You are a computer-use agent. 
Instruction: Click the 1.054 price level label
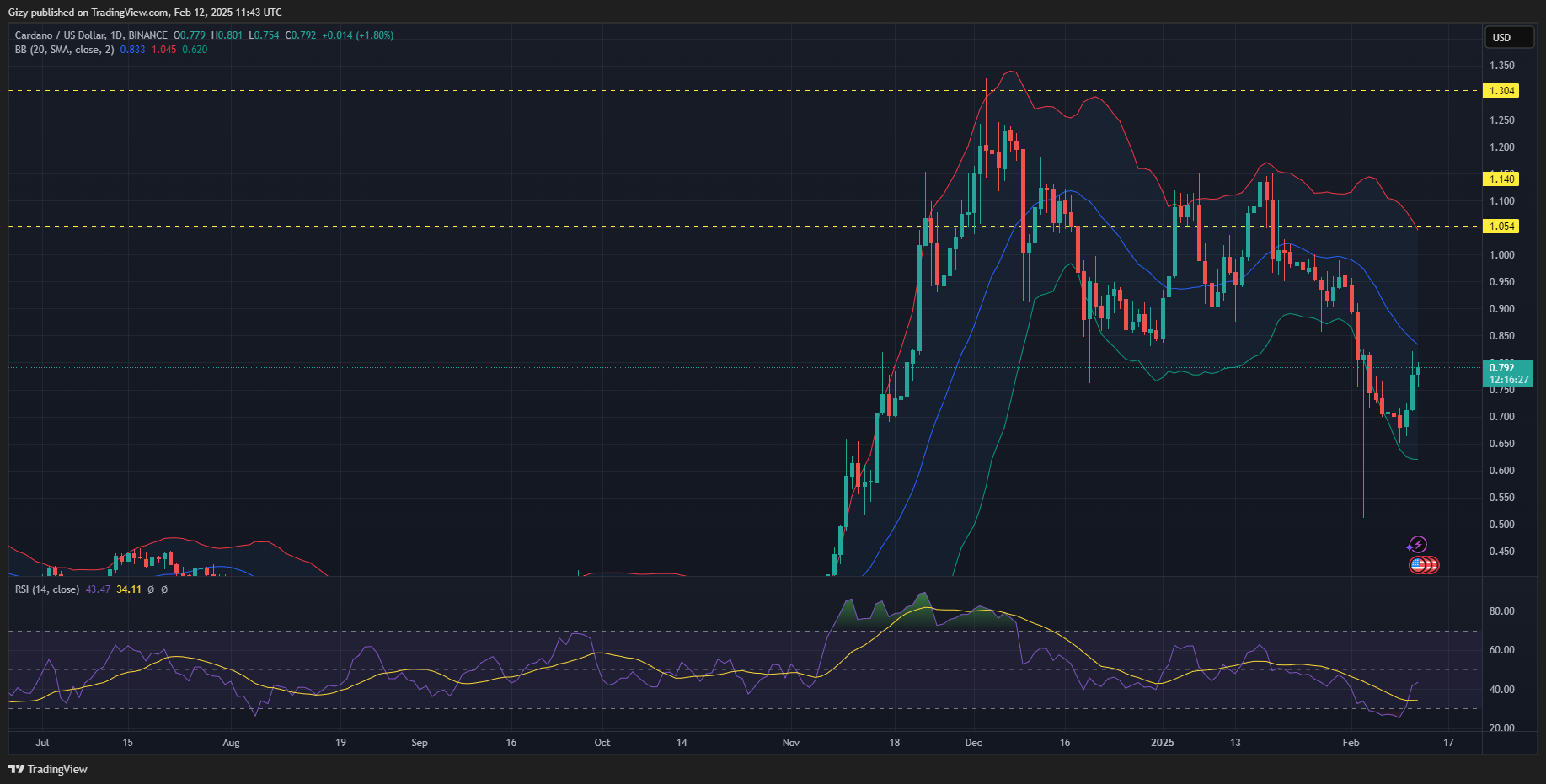1501,226
